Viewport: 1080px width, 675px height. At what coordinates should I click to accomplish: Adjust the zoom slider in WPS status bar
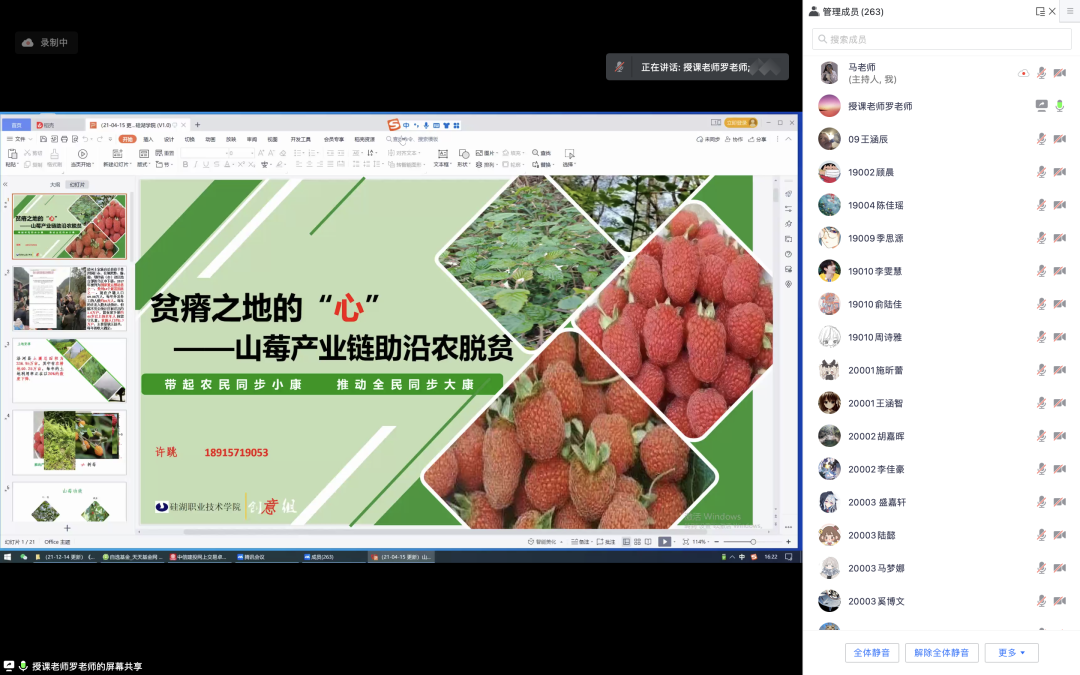pyautogui.click(x=753, y=541)
